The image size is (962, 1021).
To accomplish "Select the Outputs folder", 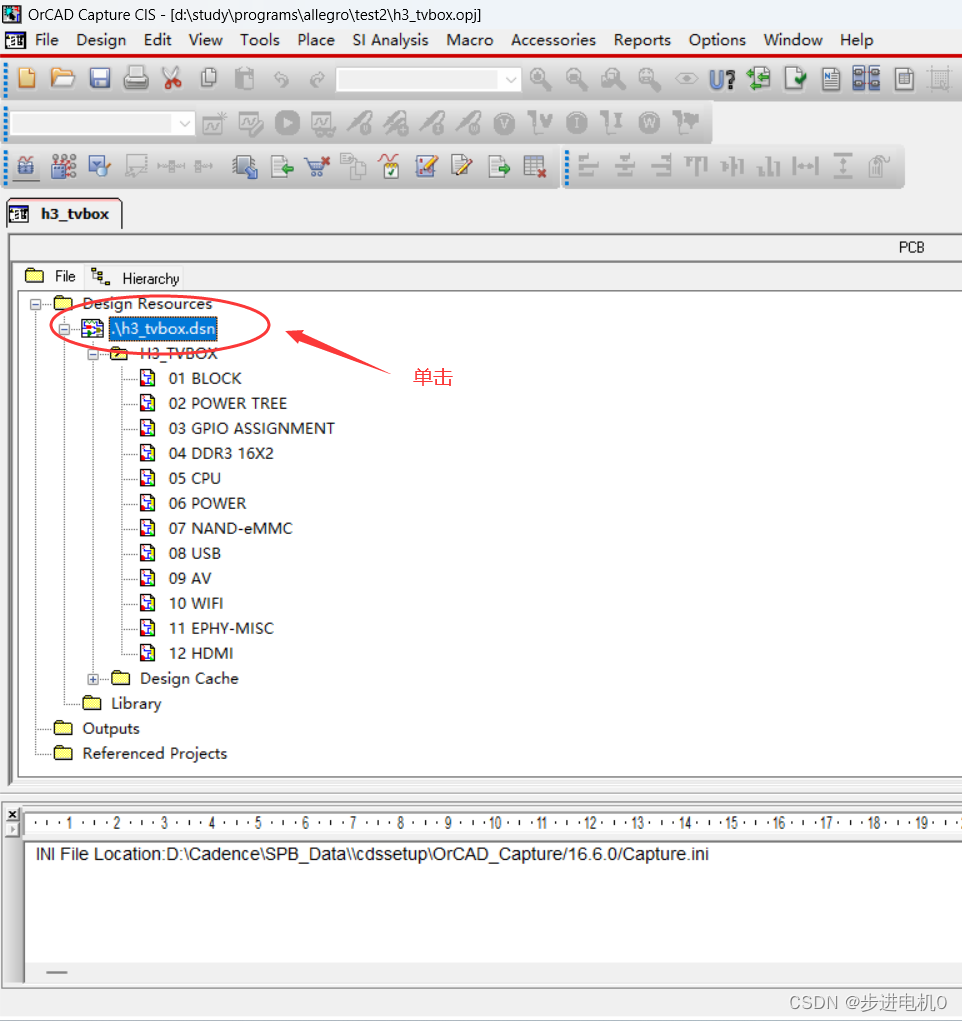I will pyautogui.click(x=111, y=729).
